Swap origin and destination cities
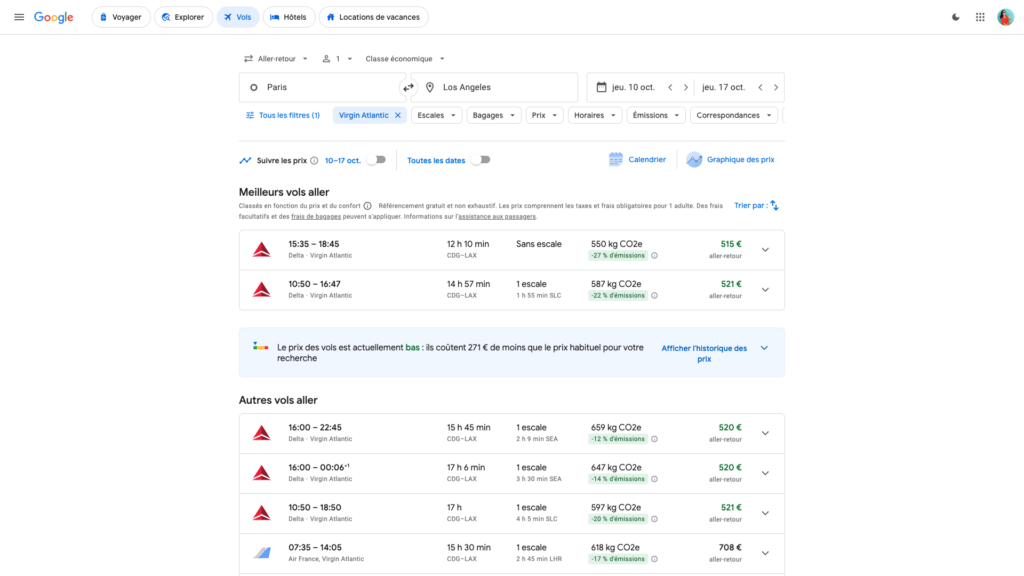This screenshot has width=1024, height=576. pyautogui.click(x=408, y=88)
